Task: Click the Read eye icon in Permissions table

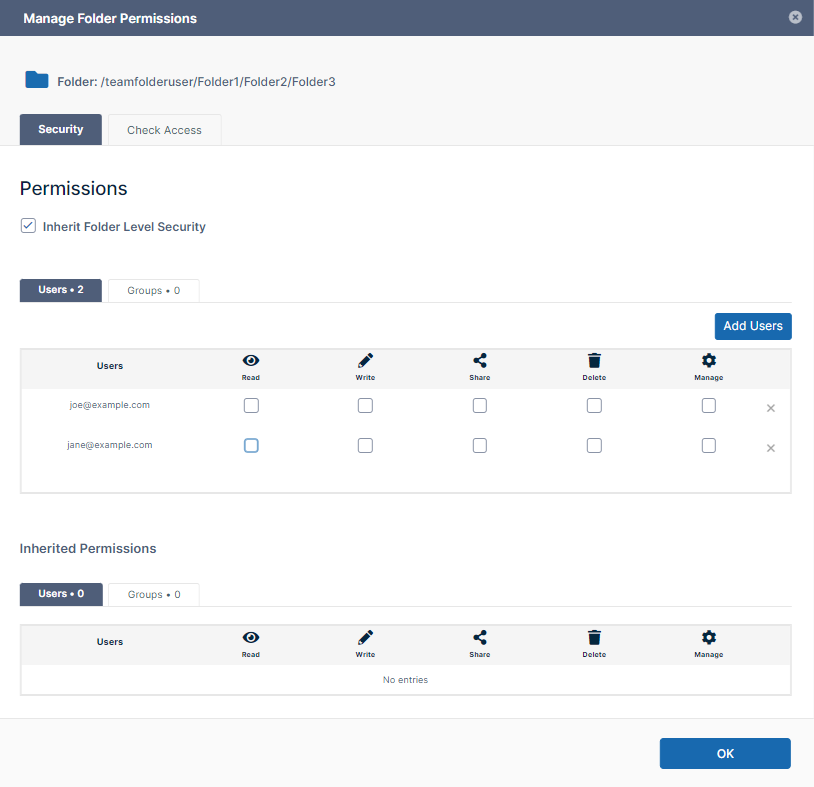Action: coord(251,361)
